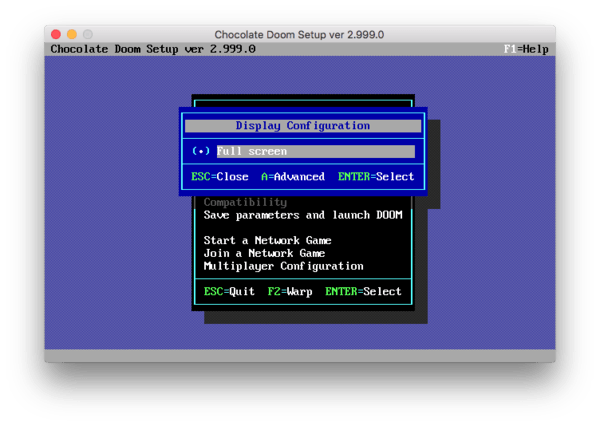Click ESC=Close in Display Configuration dialog
This screenshot has width=600, height=426.
point(220,176)
